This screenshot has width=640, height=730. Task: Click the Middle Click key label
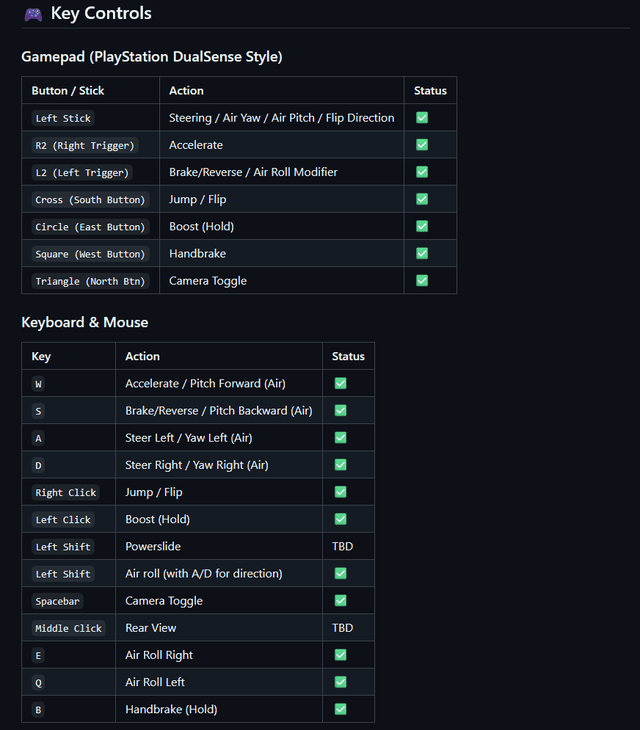68,628
